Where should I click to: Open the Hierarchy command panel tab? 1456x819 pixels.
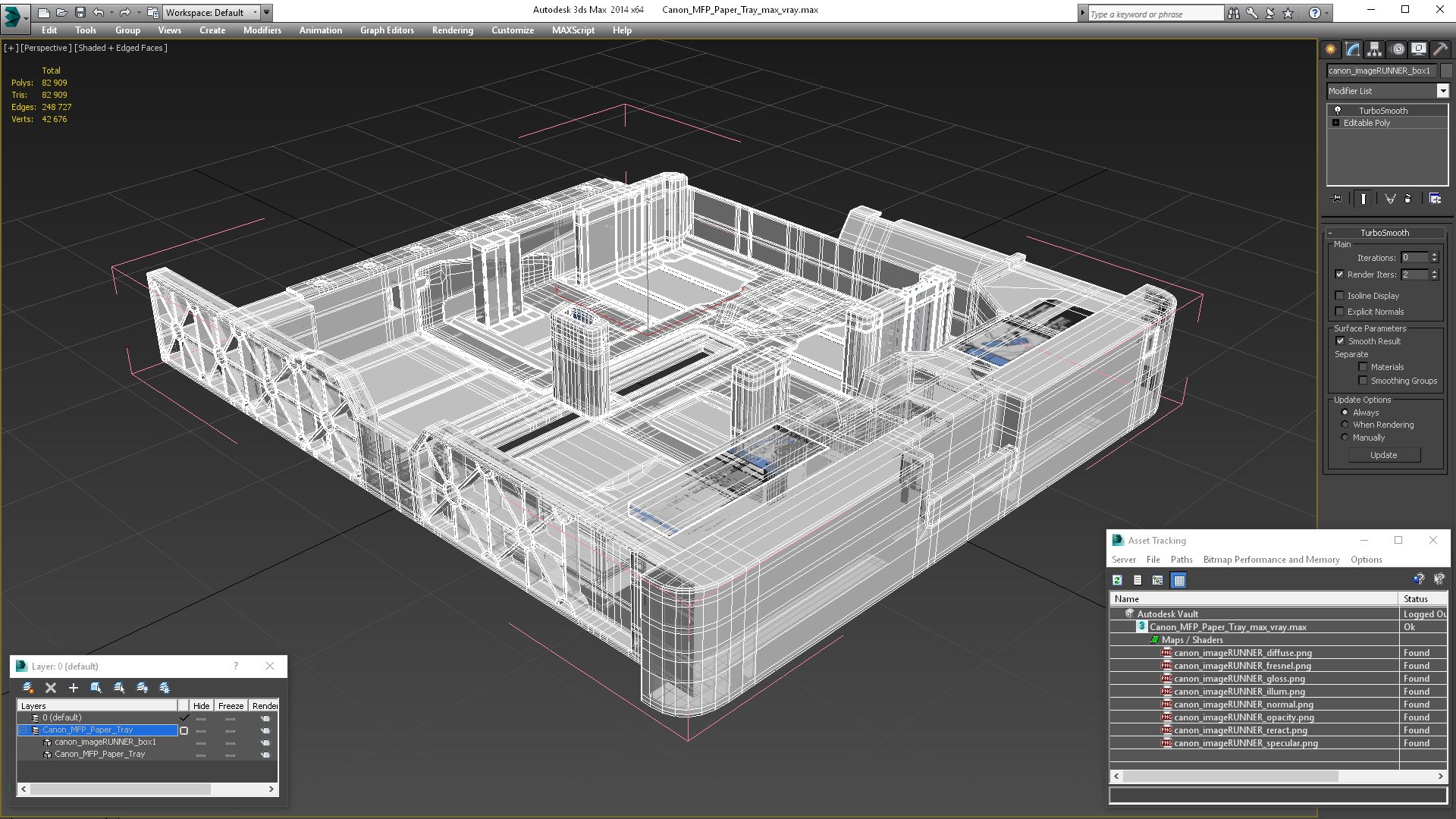[x=1374, y=49]
